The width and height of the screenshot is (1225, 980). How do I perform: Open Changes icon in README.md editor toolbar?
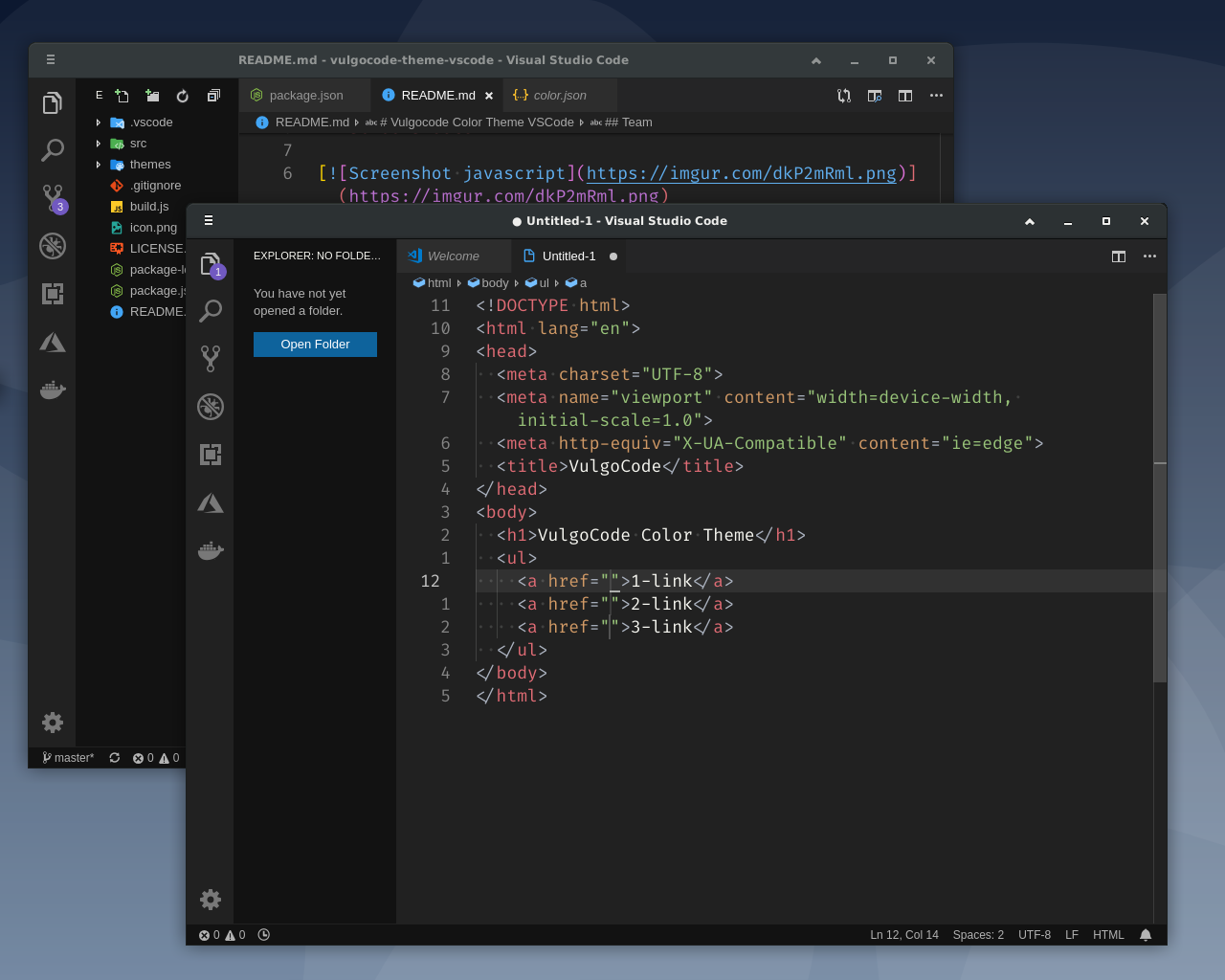pos(844,96)
